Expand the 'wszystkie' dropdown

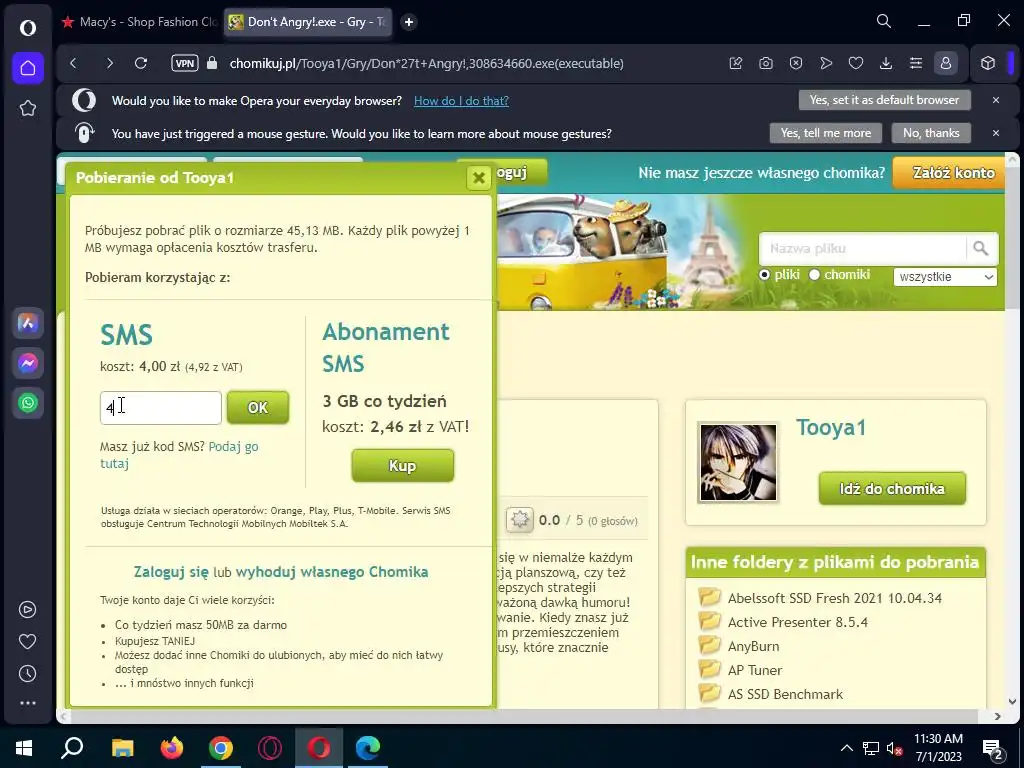945,277
